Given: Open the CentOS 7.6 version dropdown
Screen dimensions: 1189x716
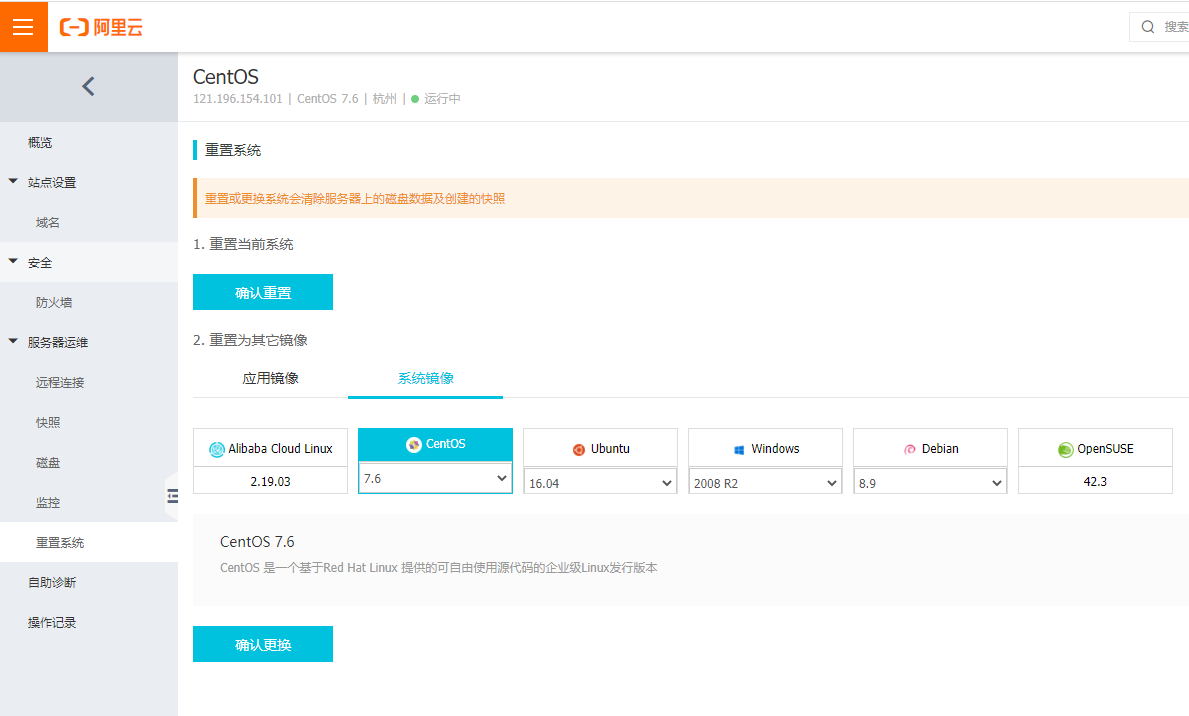Looking at the screenshot, I should pyautogui.click(x=435, y=478).
